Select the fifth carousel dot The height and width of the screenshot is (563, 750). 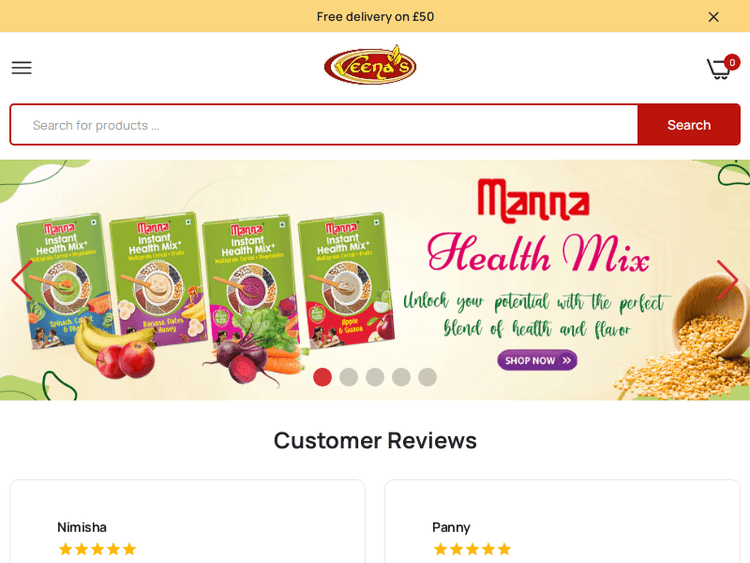tap(428, 377)
